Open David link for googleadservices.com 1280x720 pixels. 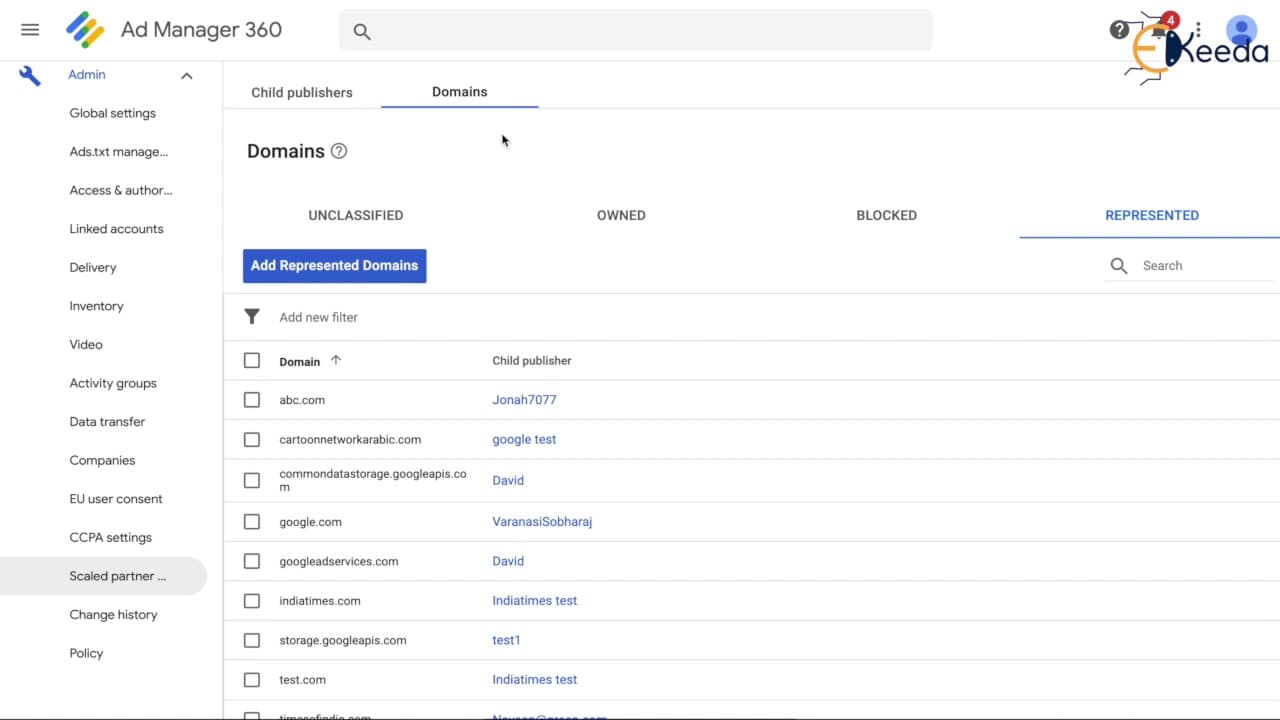[x=508, y=561]
